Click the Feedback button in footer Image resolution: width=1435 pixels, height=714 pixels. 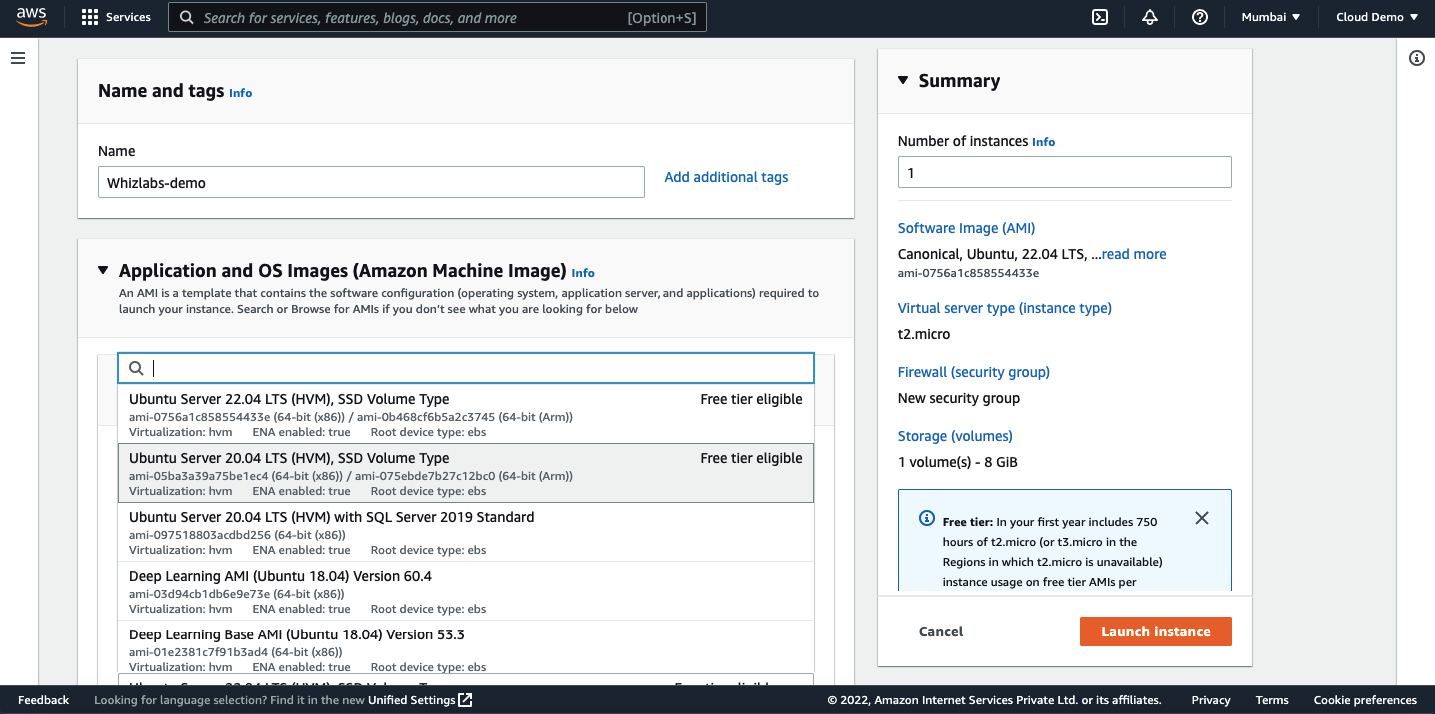[44, 700]
